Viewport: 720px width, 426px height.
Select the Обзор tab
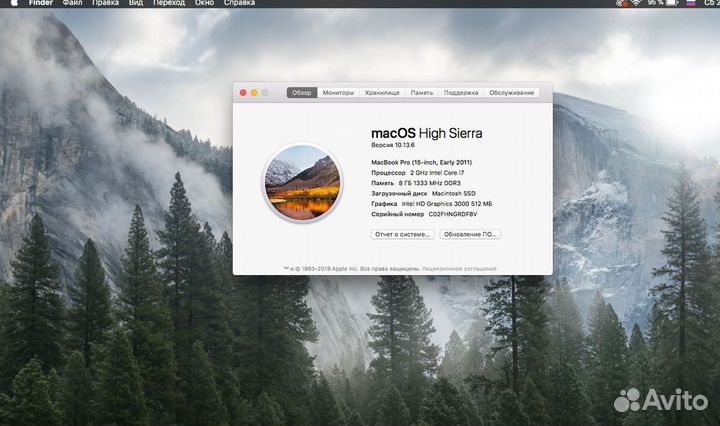(302, 92)
